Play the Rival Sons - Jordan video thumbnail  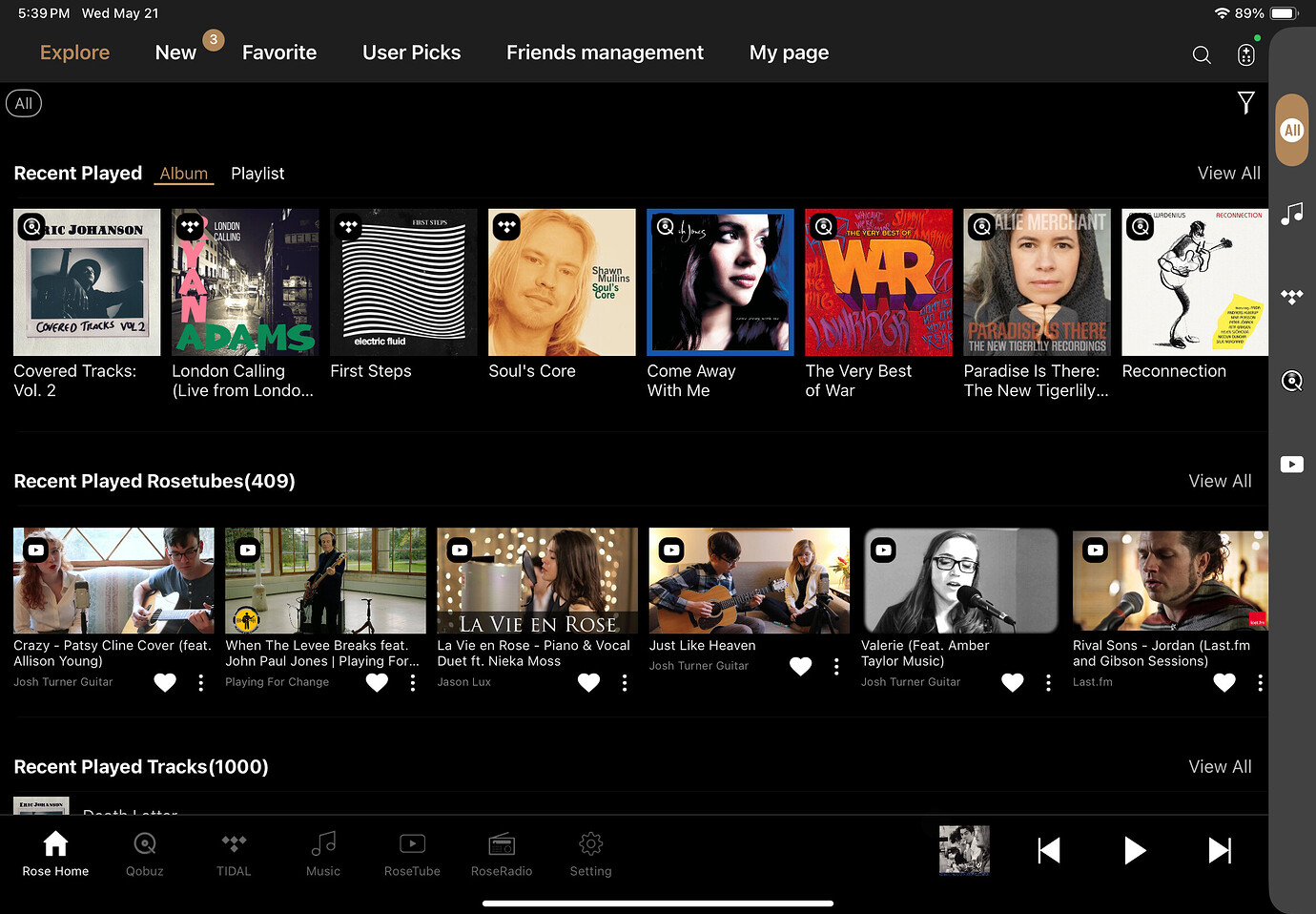tap(1170, 581)
